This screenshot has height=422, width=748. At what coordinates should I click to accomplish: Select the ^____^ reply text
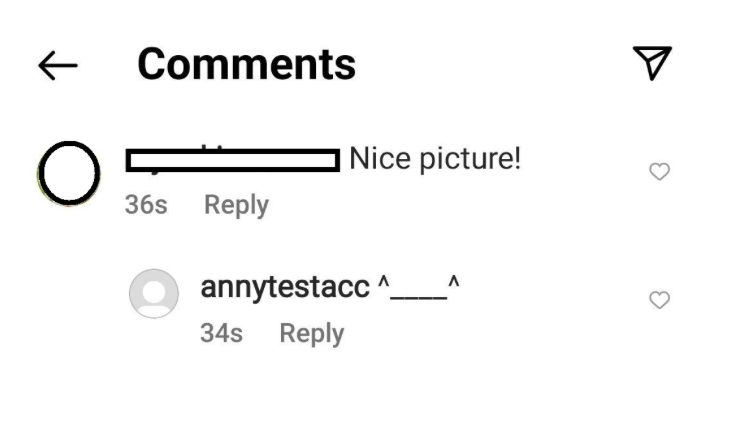click(419, 287)
